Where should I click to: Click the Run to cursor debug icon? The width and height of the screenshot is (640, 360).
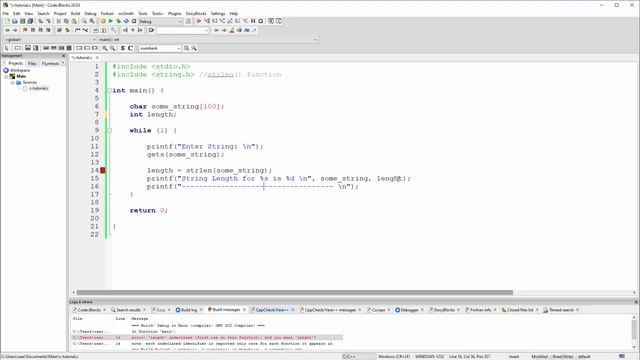(207, 21)
